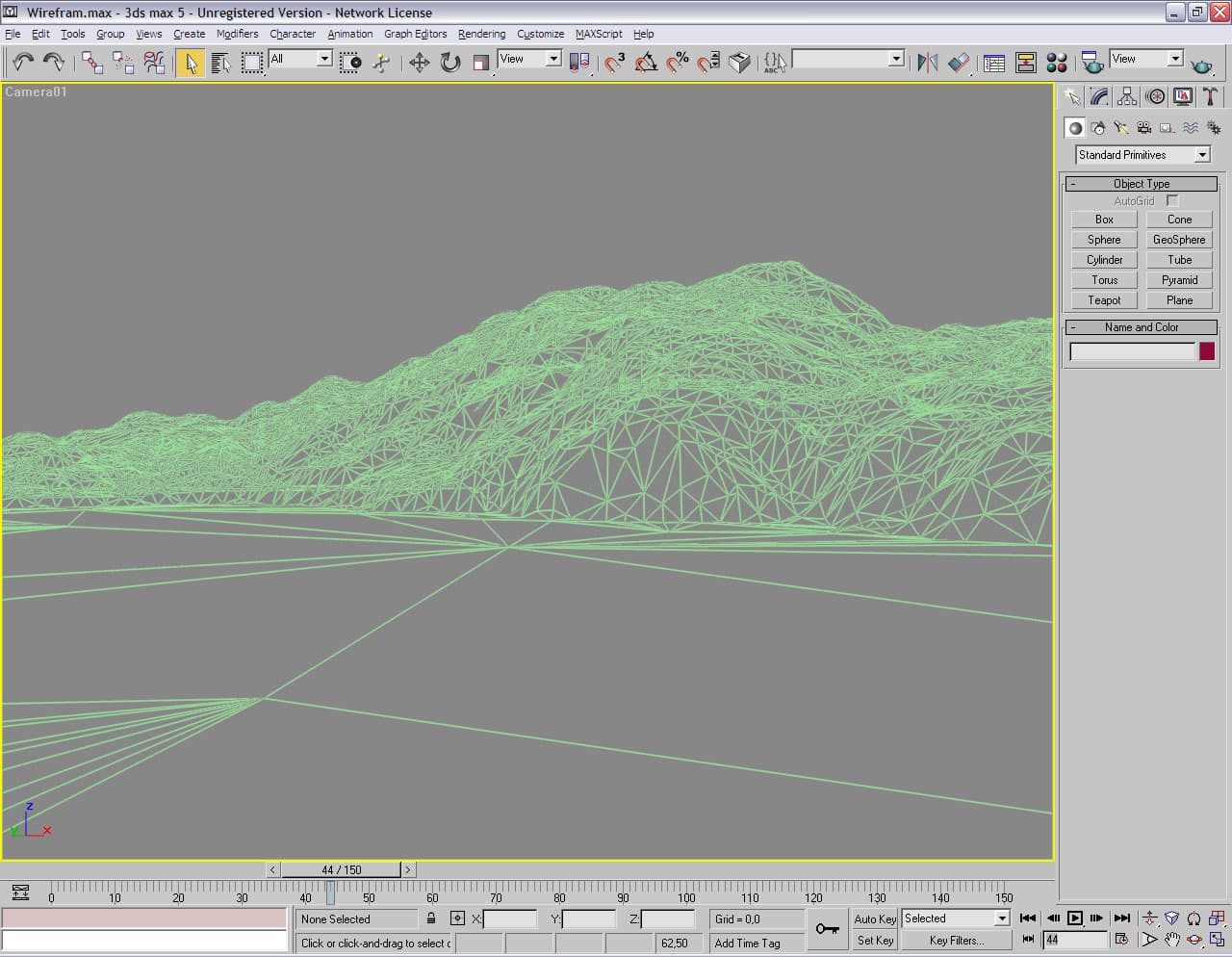The image size is (1232, 957).
Task: Select the Pan viewport hand tool
Action: [x=1171, y=940]
